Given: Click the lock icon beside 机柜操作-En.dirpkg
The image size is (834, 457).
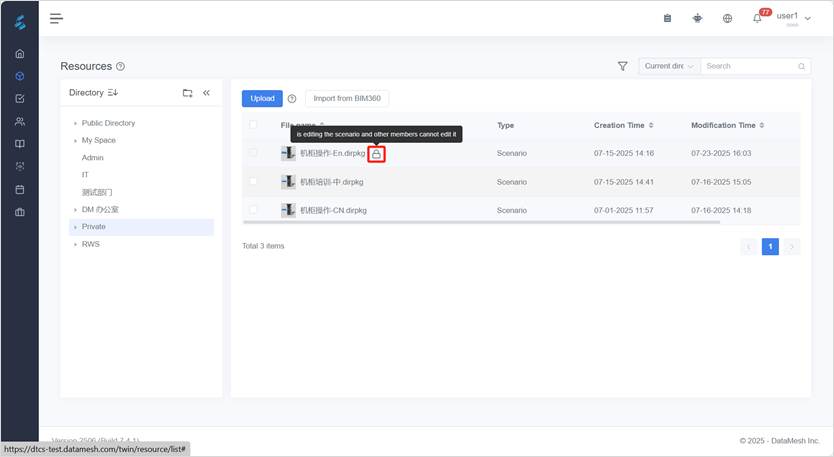Looking at the screenshot, I should (x=376, y=154).
